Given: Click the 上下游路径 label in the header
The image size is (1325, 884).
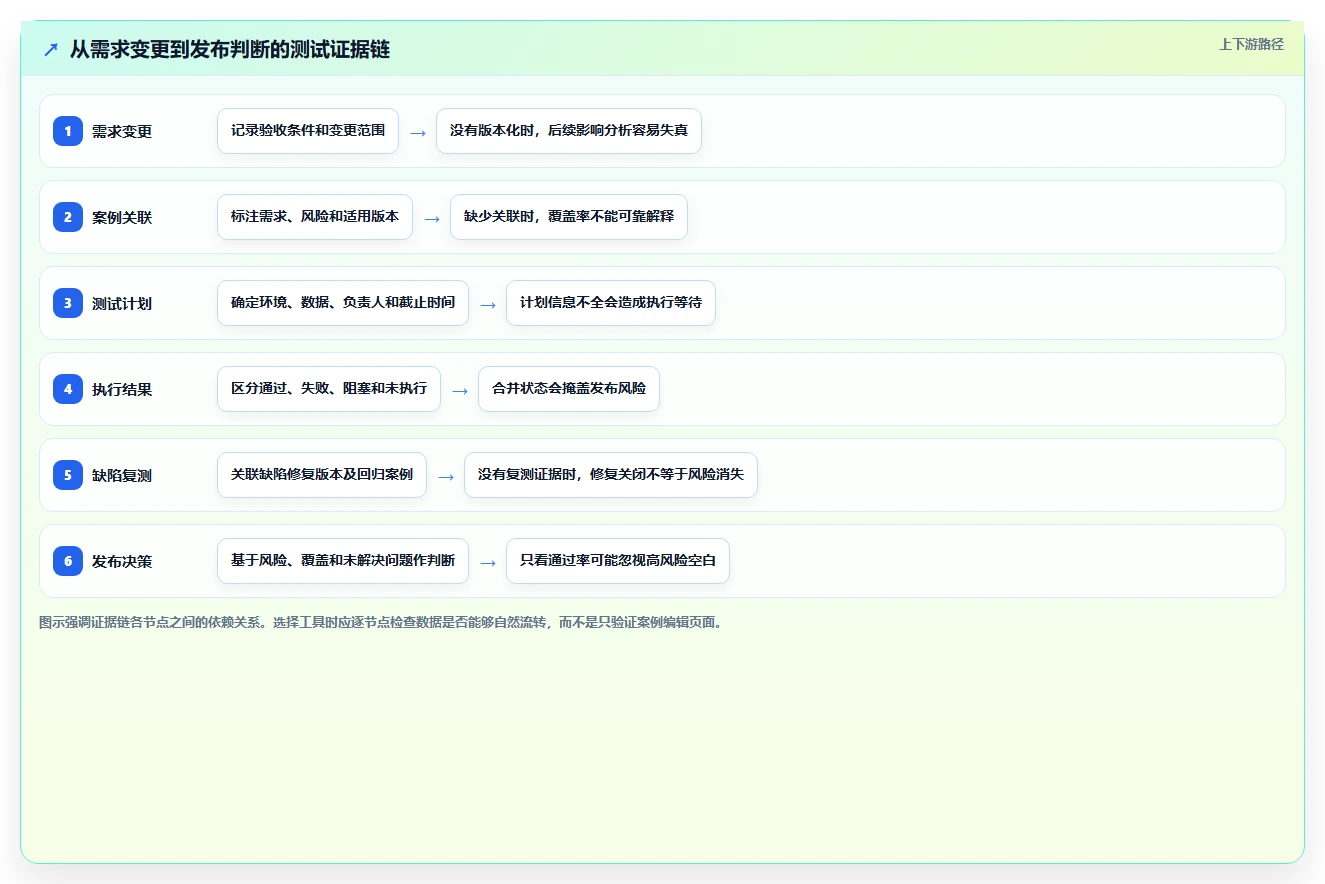Looking at the screenshot, I should [x=1251, y=44].
